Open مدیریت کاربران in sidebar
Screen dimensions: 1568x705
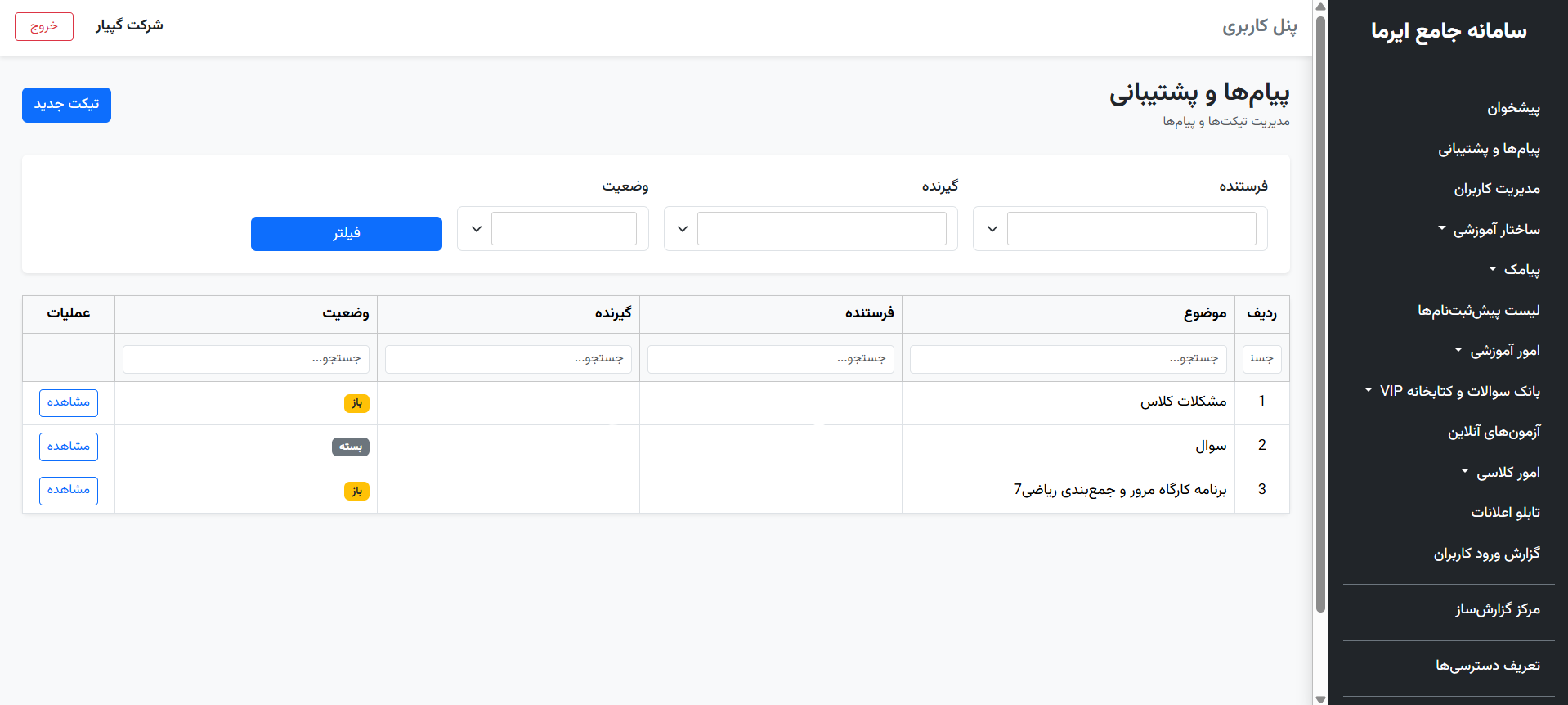pyautogui.click(x=1496, y=189)
